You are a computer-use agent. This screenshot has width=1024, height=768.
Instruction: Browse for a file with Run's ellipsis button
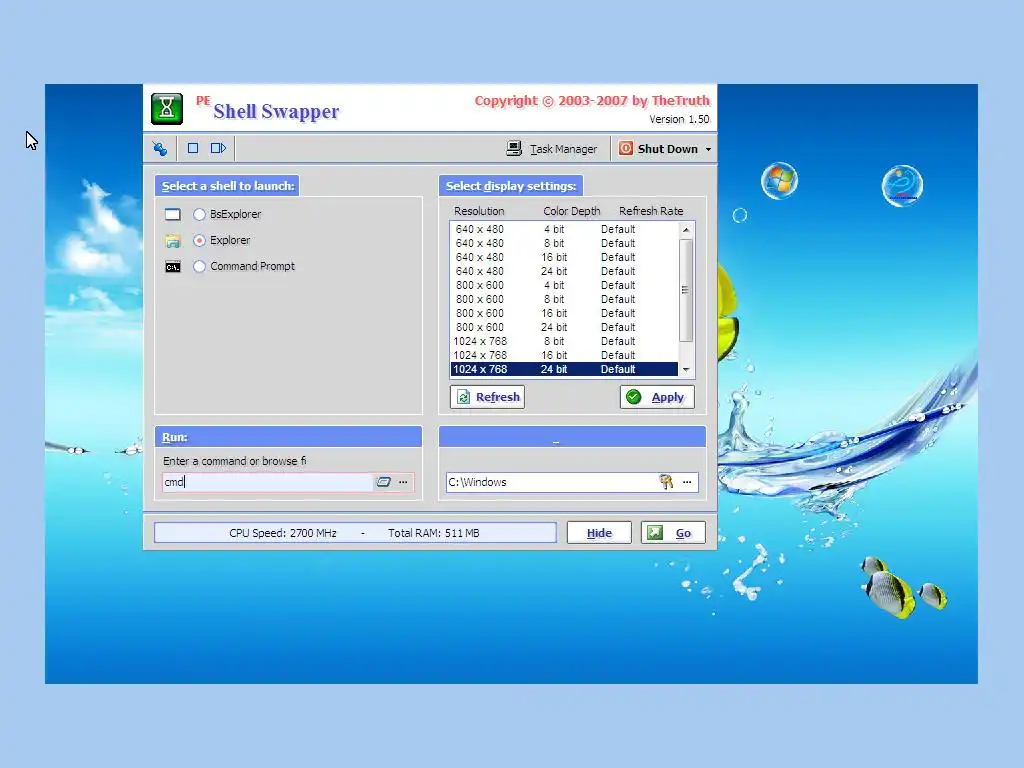pos(403,482)
